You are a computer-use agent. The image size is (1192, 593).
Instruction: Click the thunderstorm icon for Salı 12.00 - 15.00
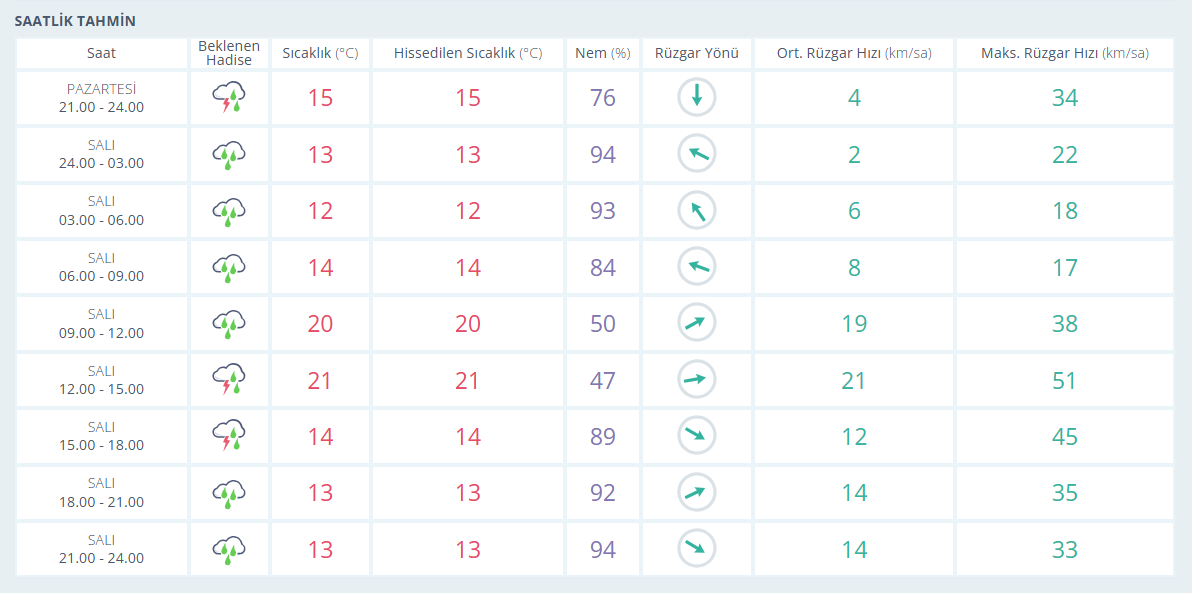tap(229, 380)
